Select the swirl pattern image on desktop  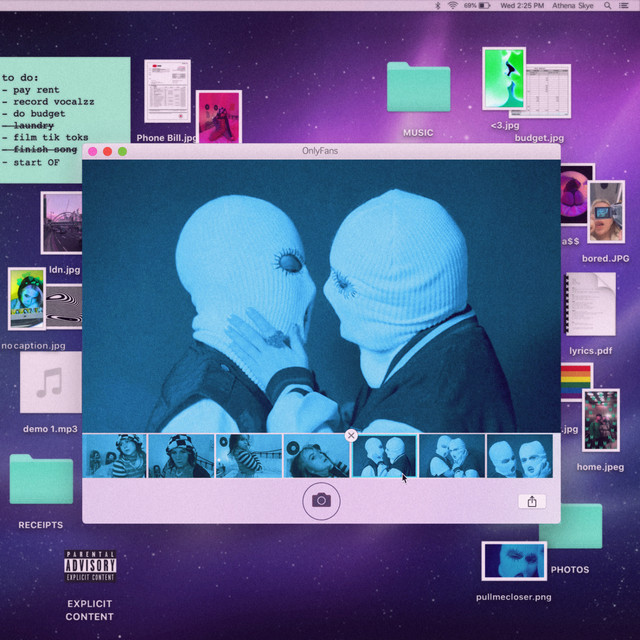64,307
